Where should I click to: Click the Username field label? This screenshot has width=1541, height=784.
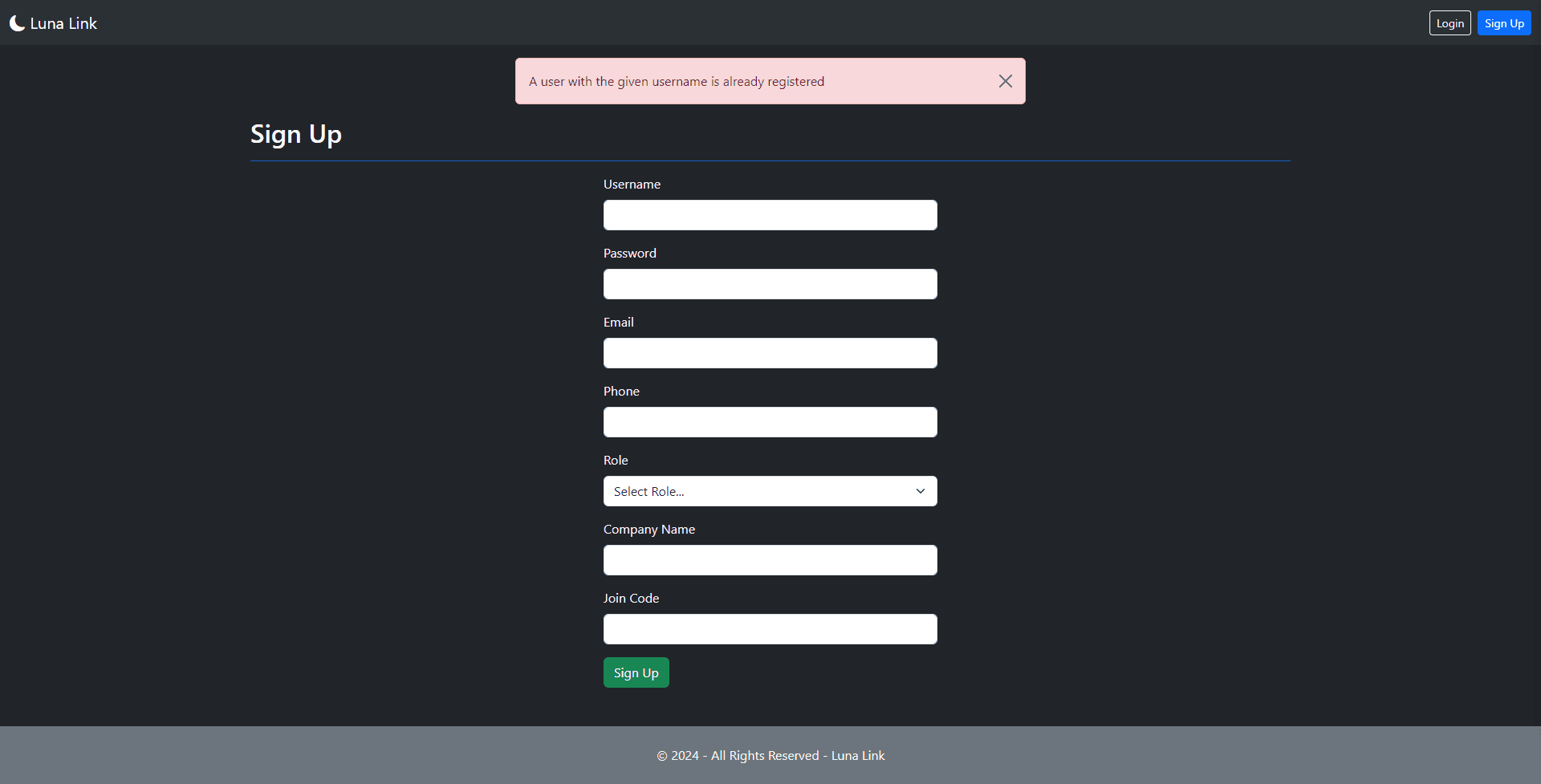point(632,185)
